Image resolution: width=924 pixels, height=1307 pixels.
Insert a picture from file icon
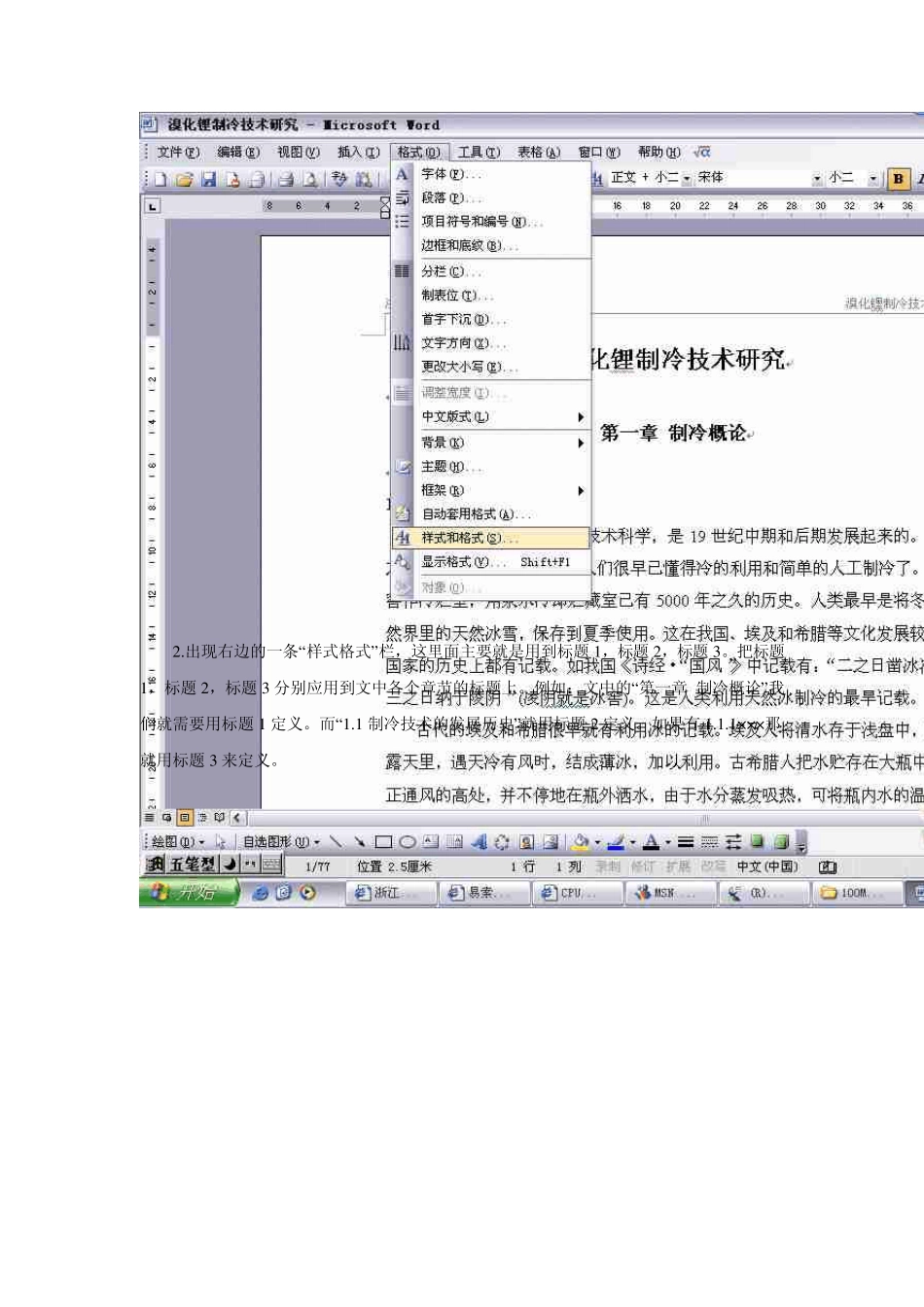click(x=551, y=842)
